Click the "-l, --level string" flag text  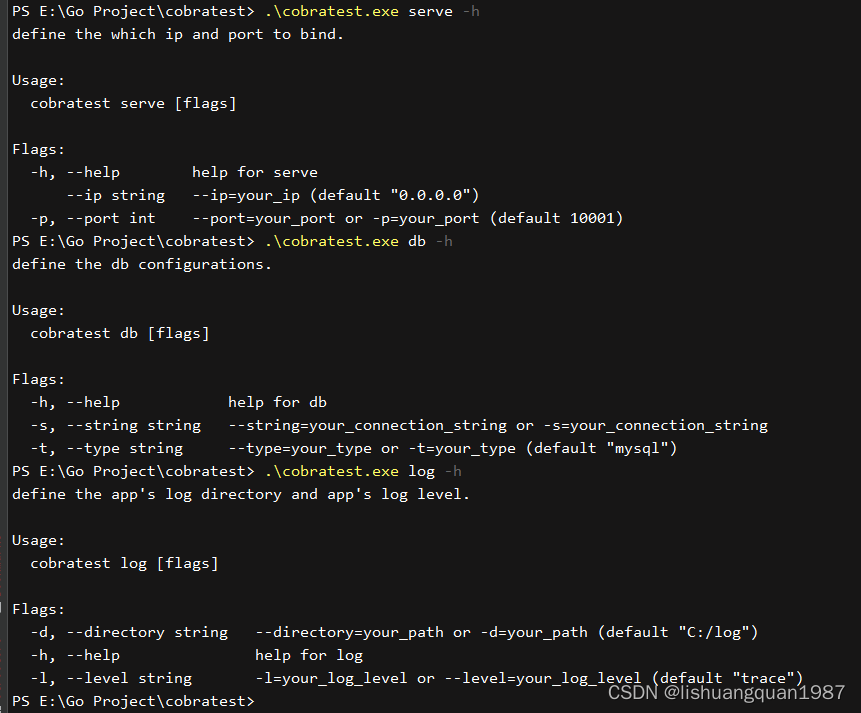click(x=111, y=678)
